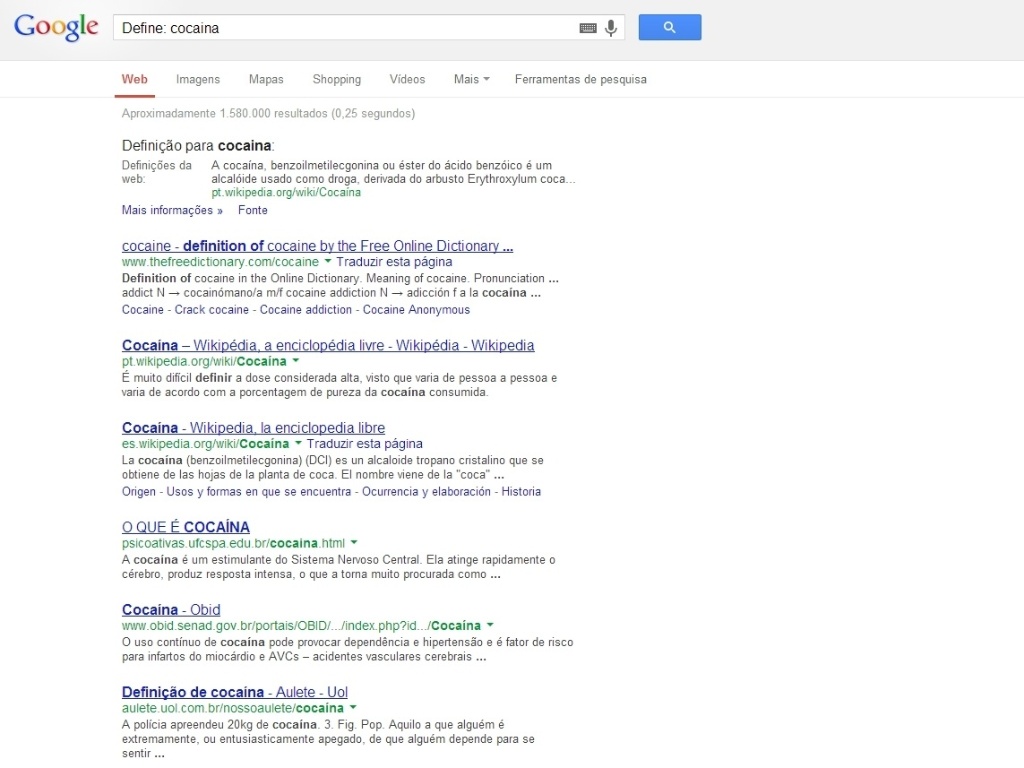Select the Web tab
This screenshot has width=1024, height=768.
point(134,79)
